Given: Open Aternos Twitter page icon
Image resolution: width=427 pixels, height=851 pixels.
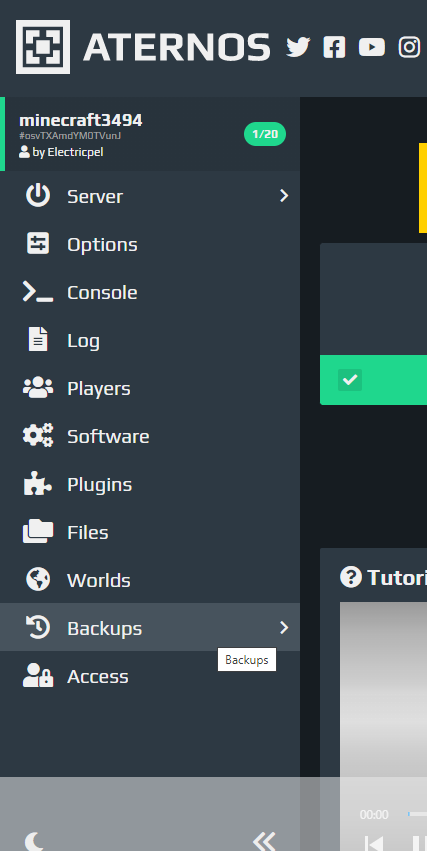Looking at the screenshot, I should 298,47.
